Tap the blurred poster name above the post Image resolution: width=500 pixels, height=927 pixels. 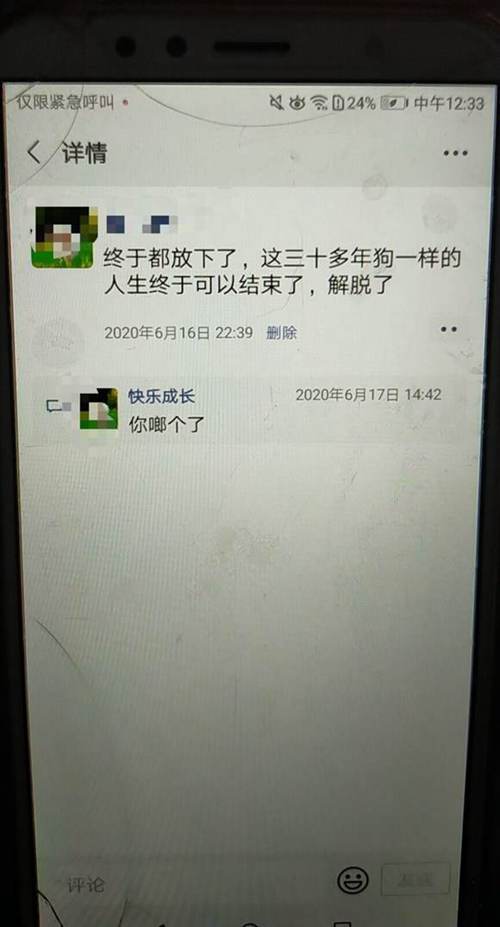(x=142, y=223)
